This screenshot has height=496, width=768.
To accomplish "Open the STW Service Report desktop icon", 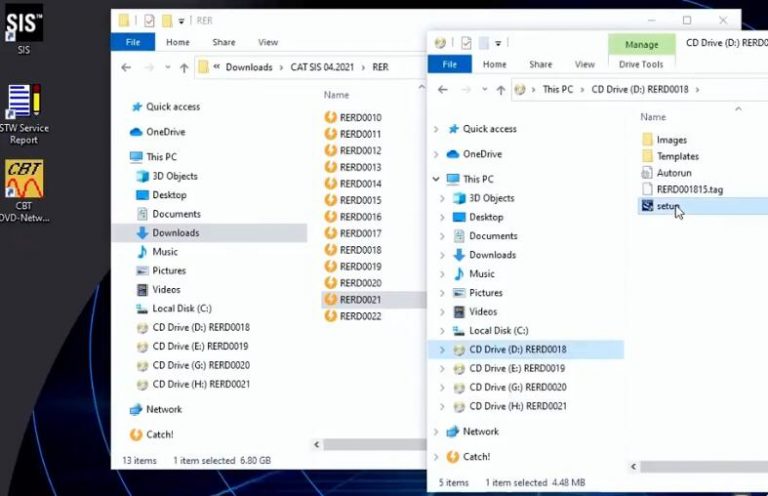I will pos(23,103).
